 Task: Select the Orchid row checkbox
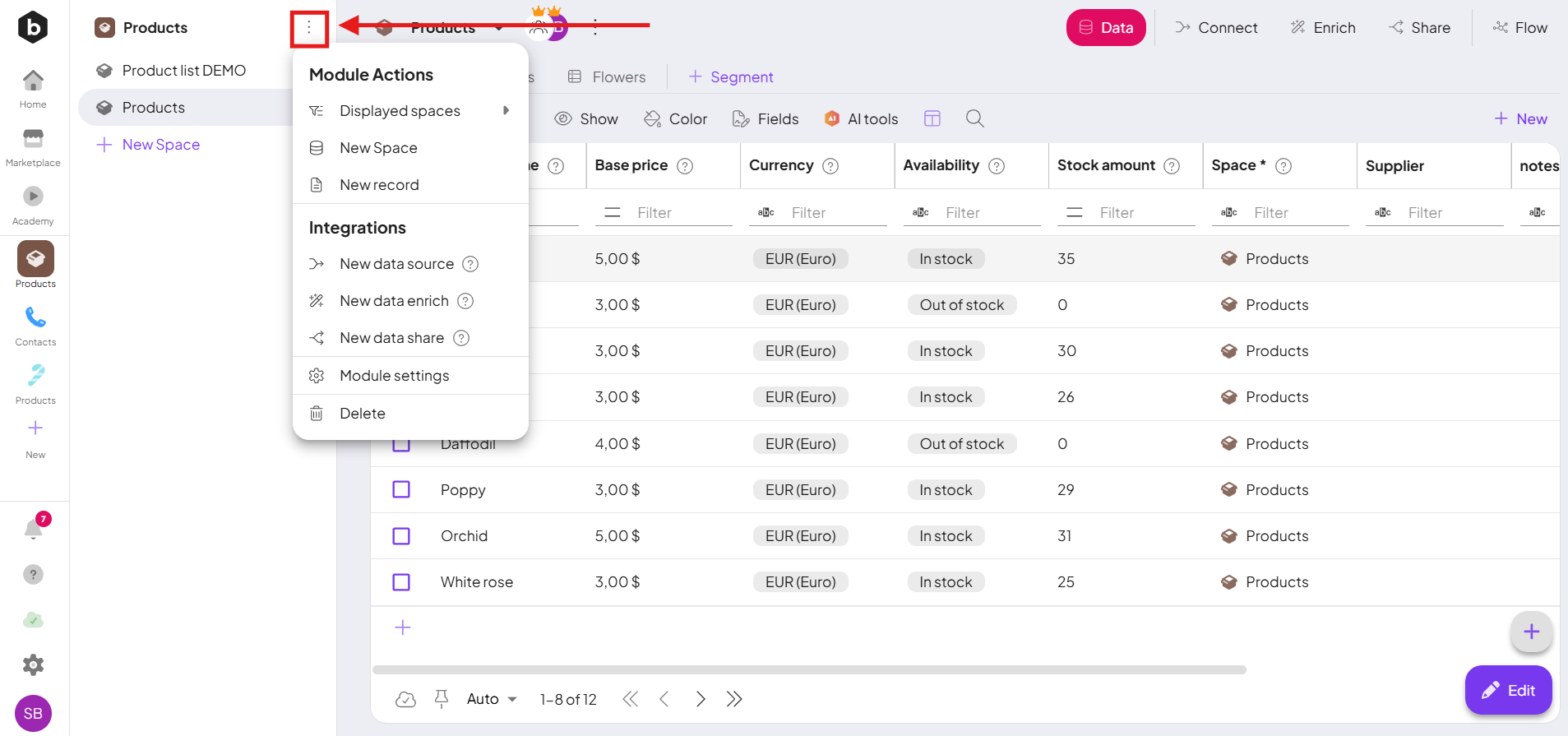click(x=401, y=536)
